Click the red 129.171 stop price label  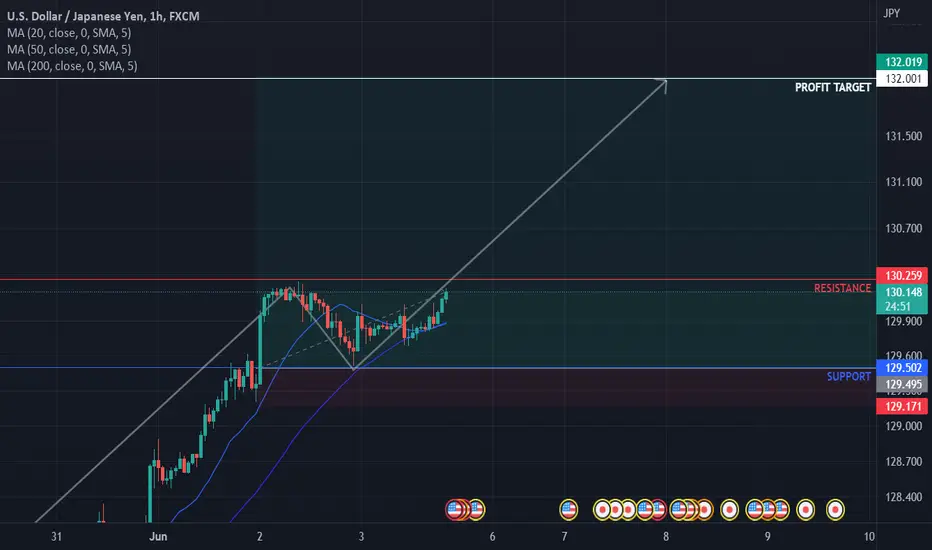[902, 406]
